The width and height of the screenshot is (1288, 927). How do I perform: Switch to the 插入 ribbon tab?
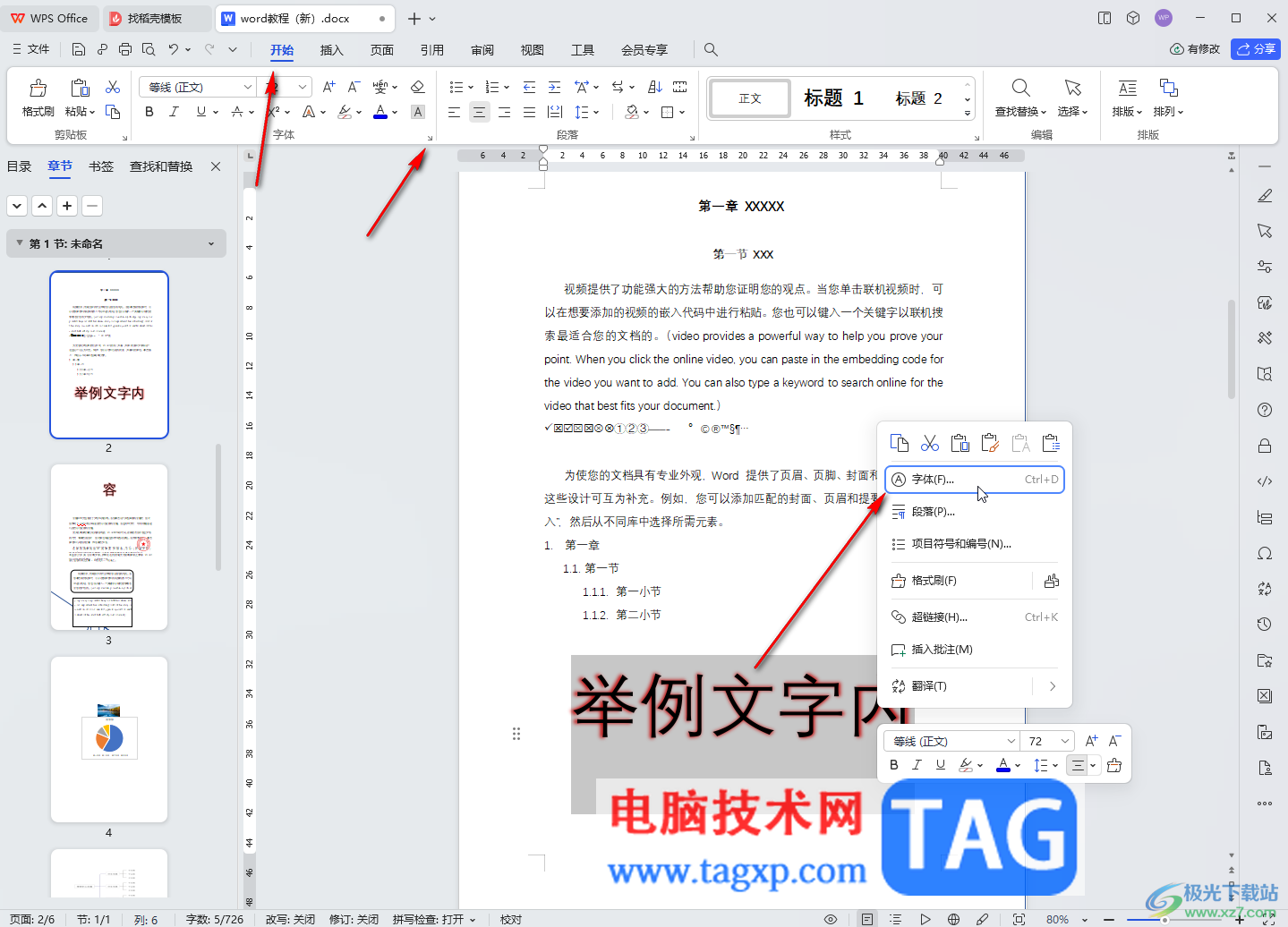pos(332,50)
